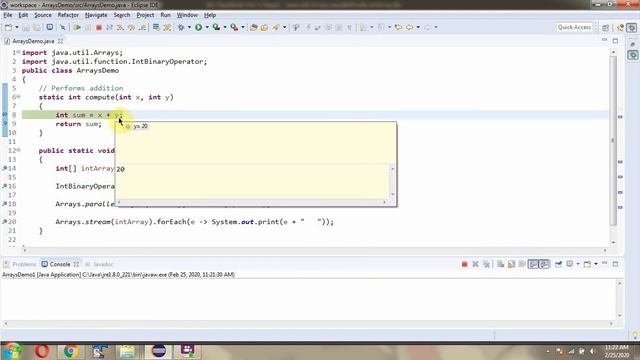Open the Project menu
The height and width of the screenshot is (360, 640).
pyautogui.click(x=145, y=15)
